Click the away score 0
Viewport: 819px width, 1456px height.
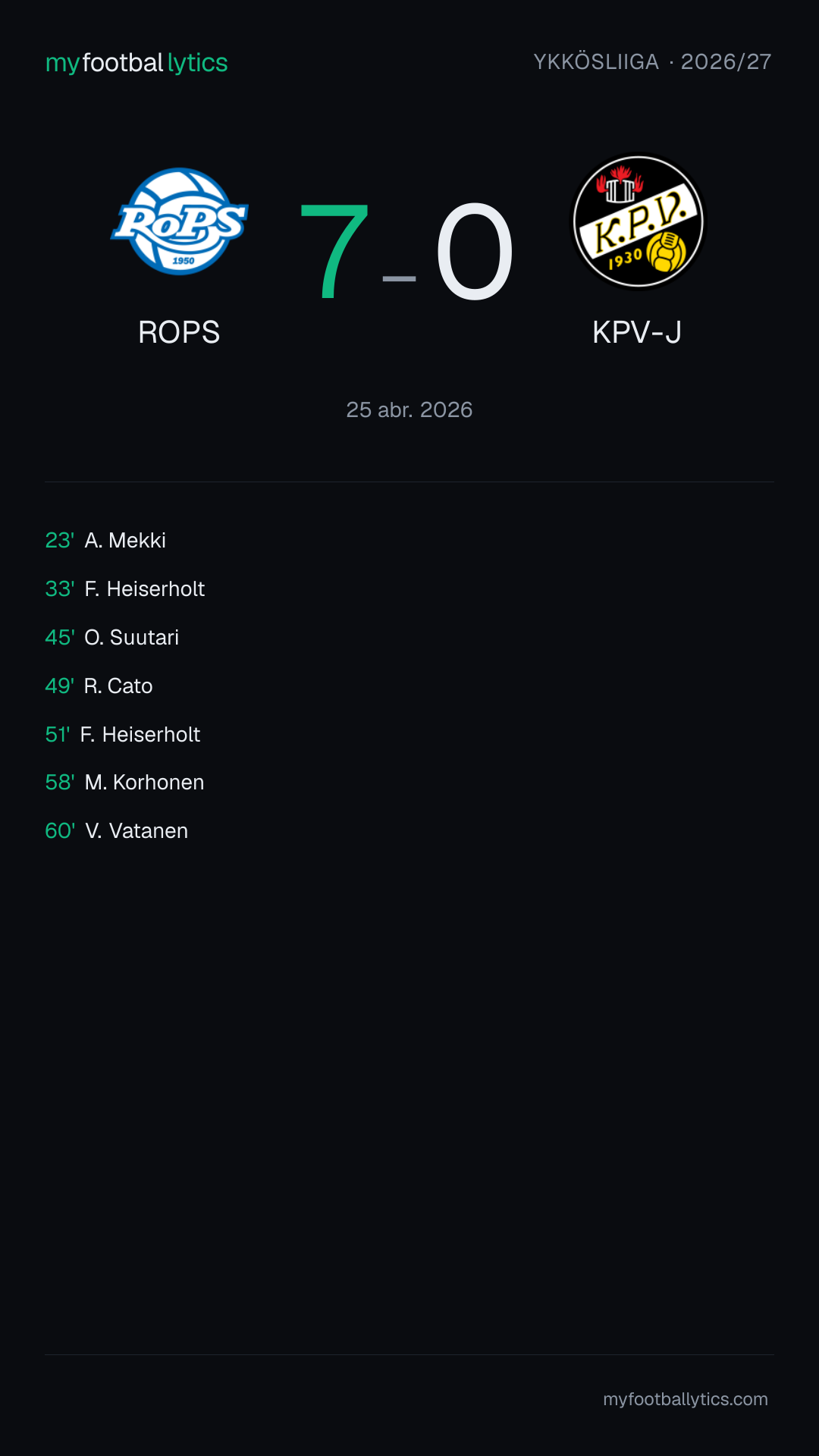coord(475,250)
